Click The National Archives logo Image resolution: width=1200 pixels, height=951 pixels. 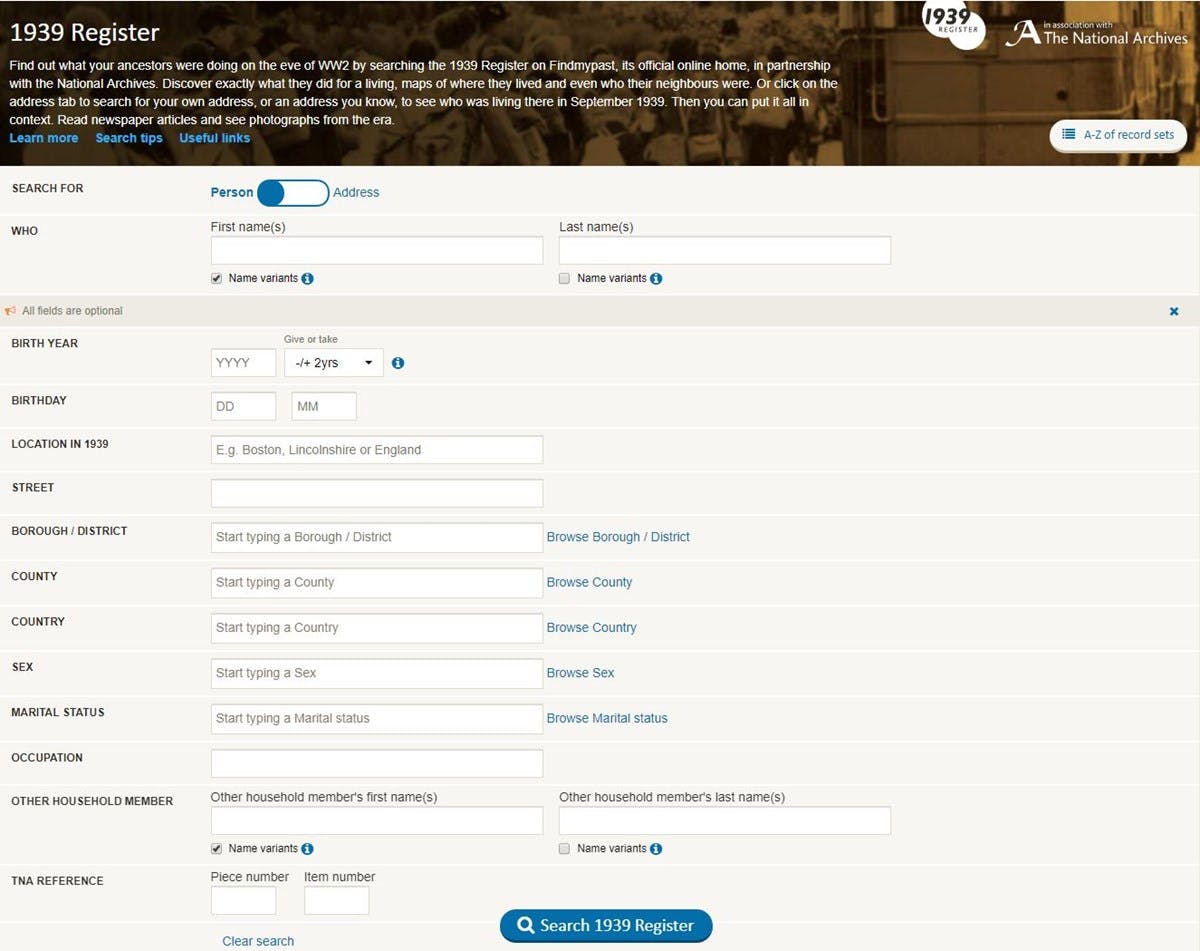click(x=1096, y=33)
